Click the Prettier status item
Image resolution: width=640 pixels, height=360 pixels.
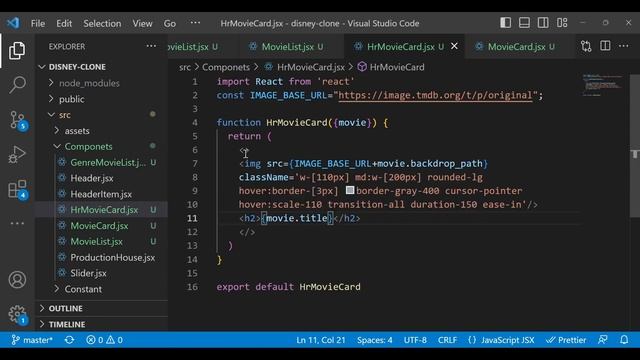click(x=566, y=340)
